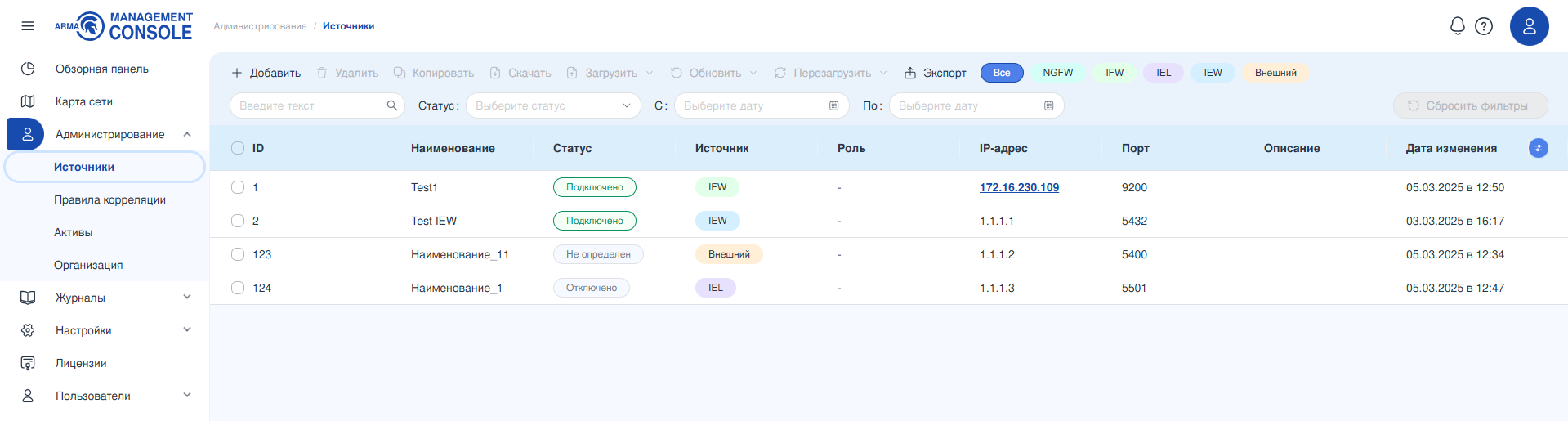
Task: Click the Добавить button
Action: tap(266, 73)
